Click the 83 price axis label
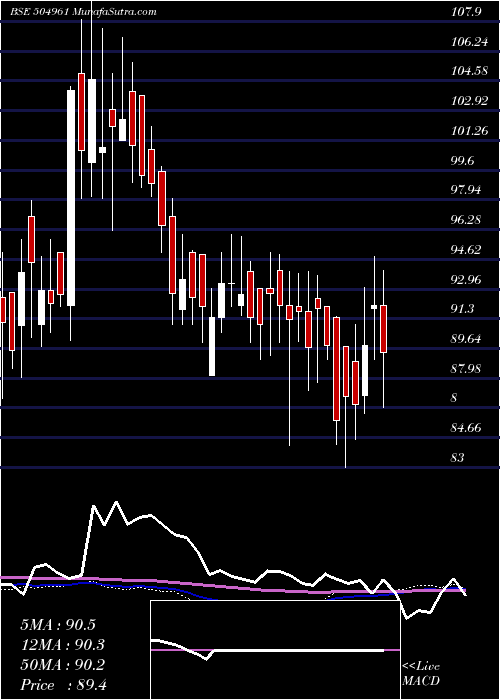Viewport: 500px width, 700px height. pyautogui.click(x=458, y=458)
